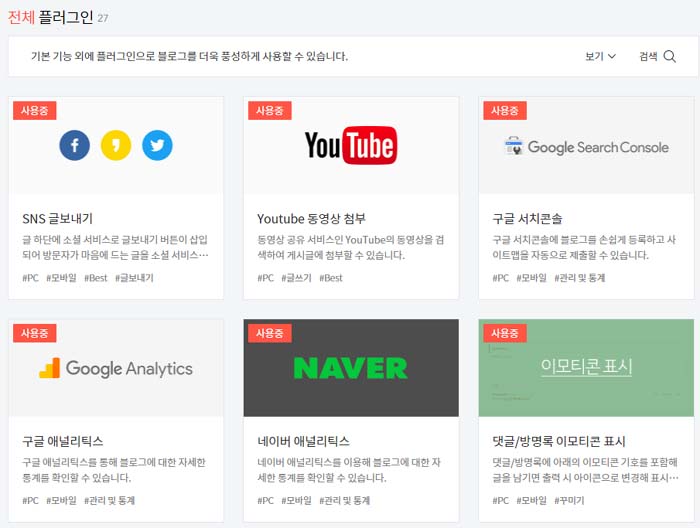Click #꾸미기 tag in 이모티콘 card
The height and width of the screenshot is (528, 700).
click(569, 500)
